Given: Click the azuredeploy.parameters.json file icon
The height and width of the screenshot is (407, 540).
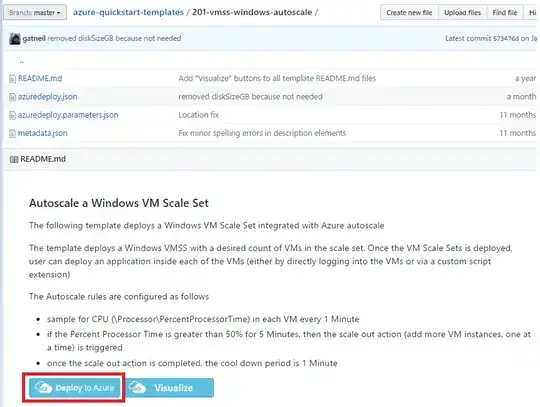Looking at the screenshot, I should 12,115.
